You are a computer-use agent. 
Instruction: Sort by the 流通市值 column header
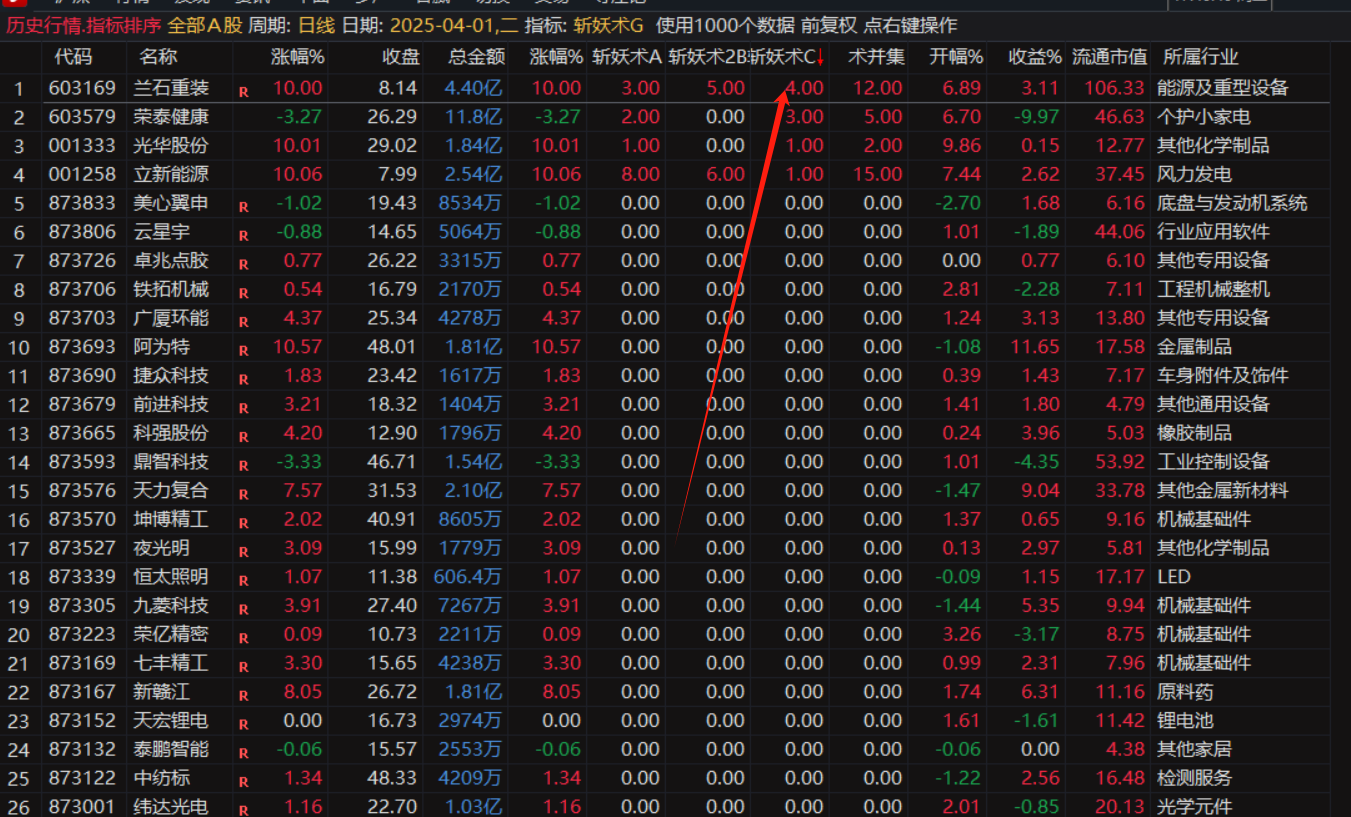point(1108,57)
